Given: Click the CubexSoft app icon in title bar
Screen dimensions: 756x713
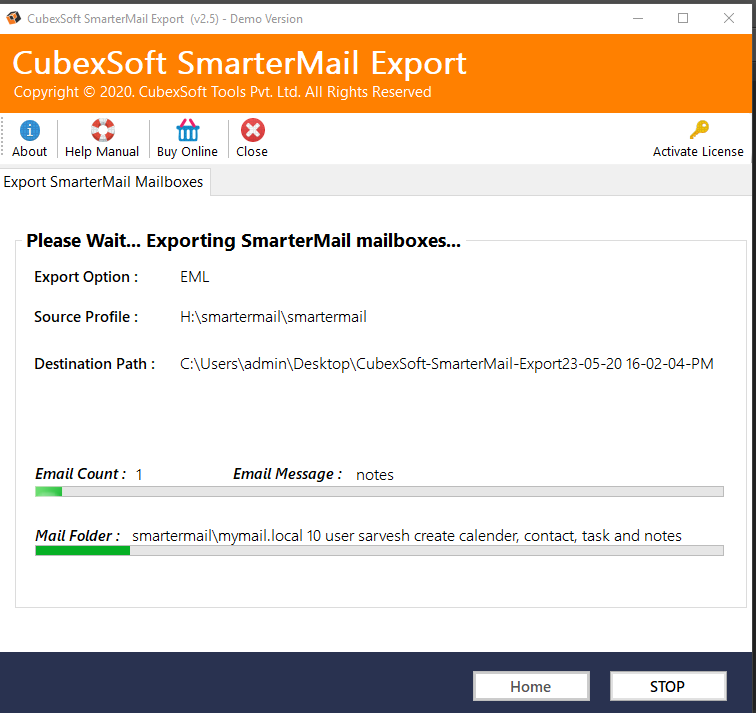Looking at the screenshot, I should click(x=13, y=18).
